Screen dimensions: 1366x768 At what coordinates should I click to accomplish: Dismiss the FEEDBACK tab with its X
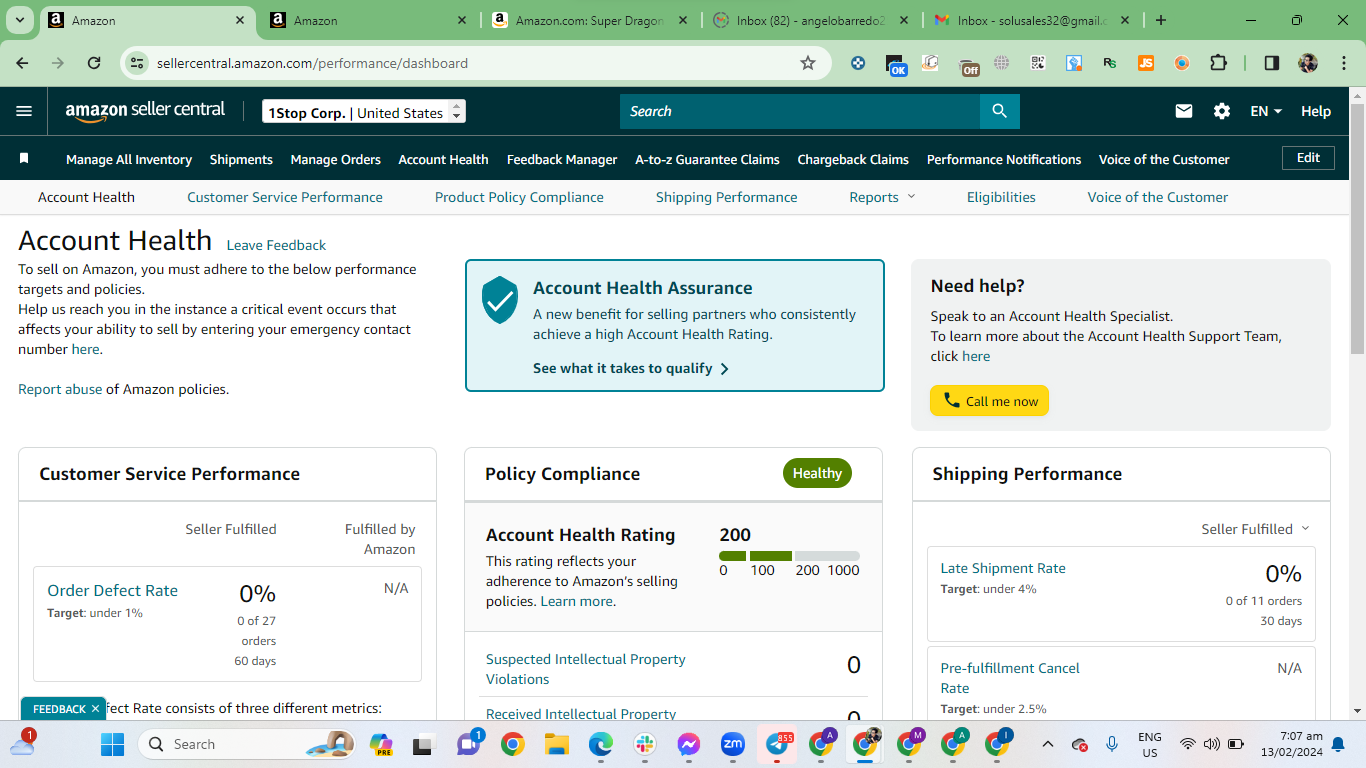click(95, 709)
